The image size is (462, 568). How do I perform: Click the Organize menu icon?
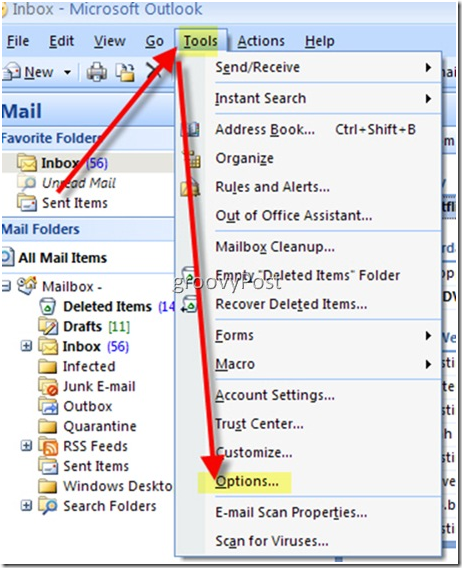click(x=192, y=159)
